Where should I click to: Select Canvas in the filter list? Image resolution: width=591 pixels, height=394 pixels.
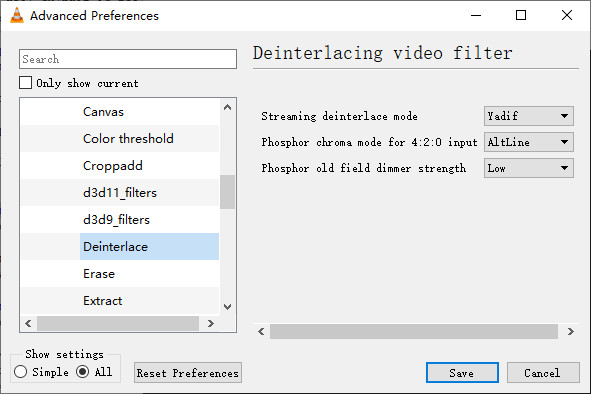(x=103, y=112)
